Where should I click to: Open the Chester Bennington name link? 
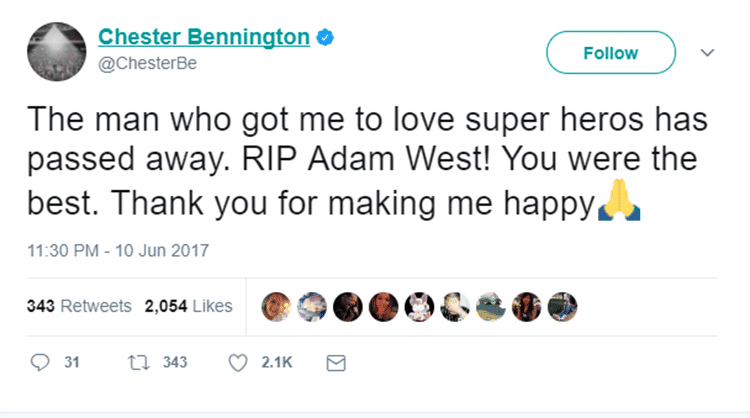[x=204, y=38]
